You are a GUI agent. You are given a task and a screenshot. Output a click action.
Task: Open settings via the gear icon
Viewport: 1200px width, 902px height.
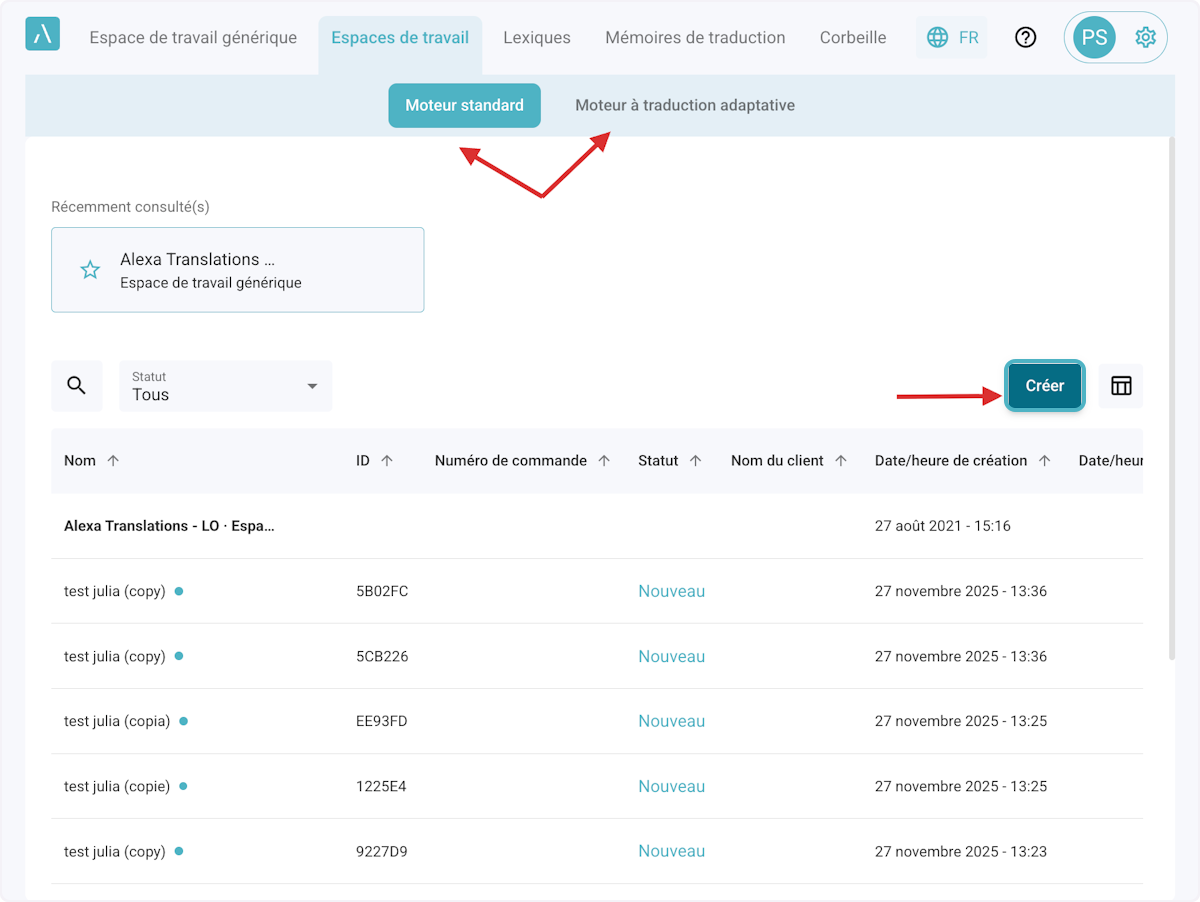(1145, 38)
